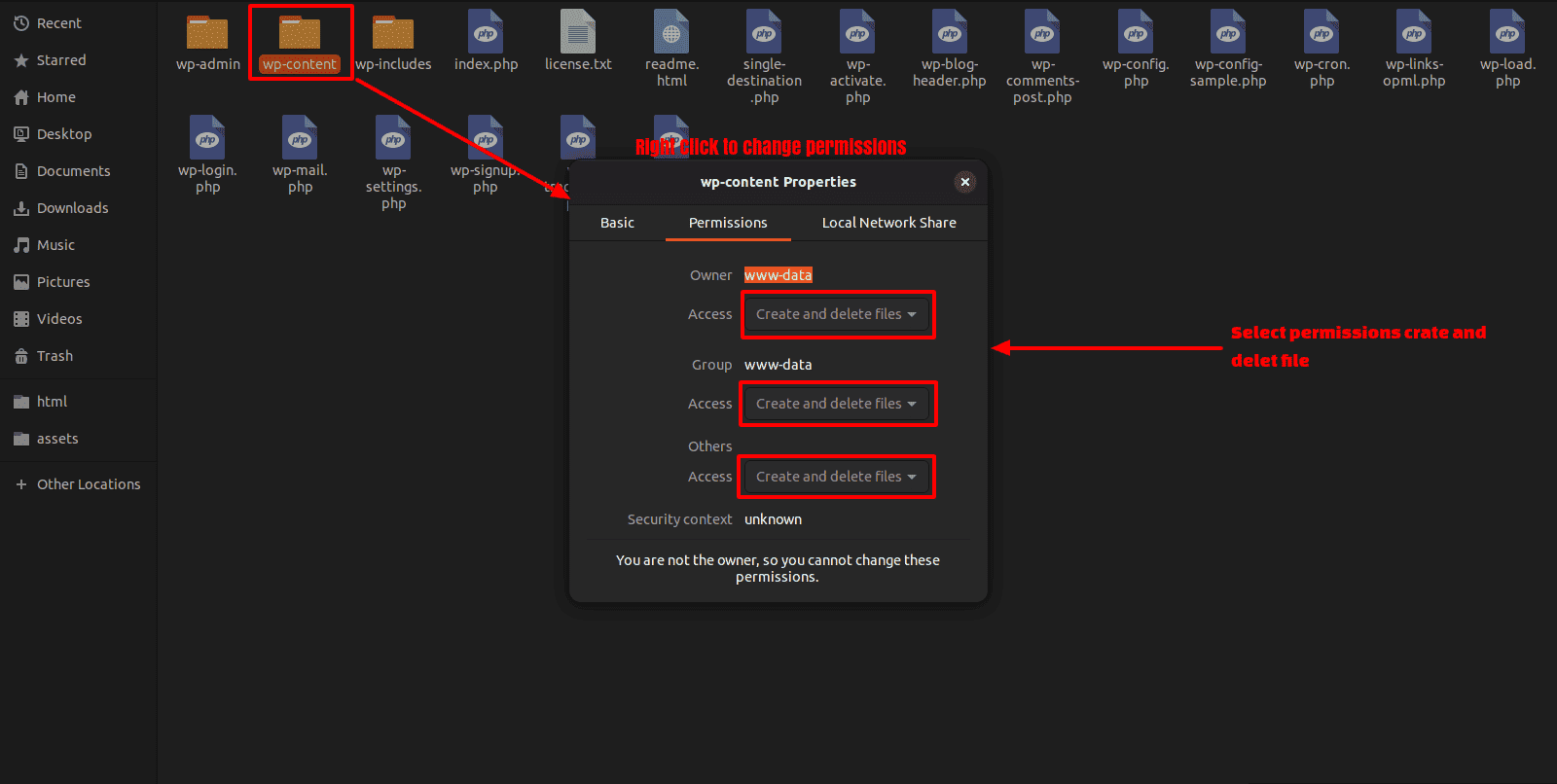Go to Home in the sidebar
This screenshot has width=1557, height=784.
point(78,97)
